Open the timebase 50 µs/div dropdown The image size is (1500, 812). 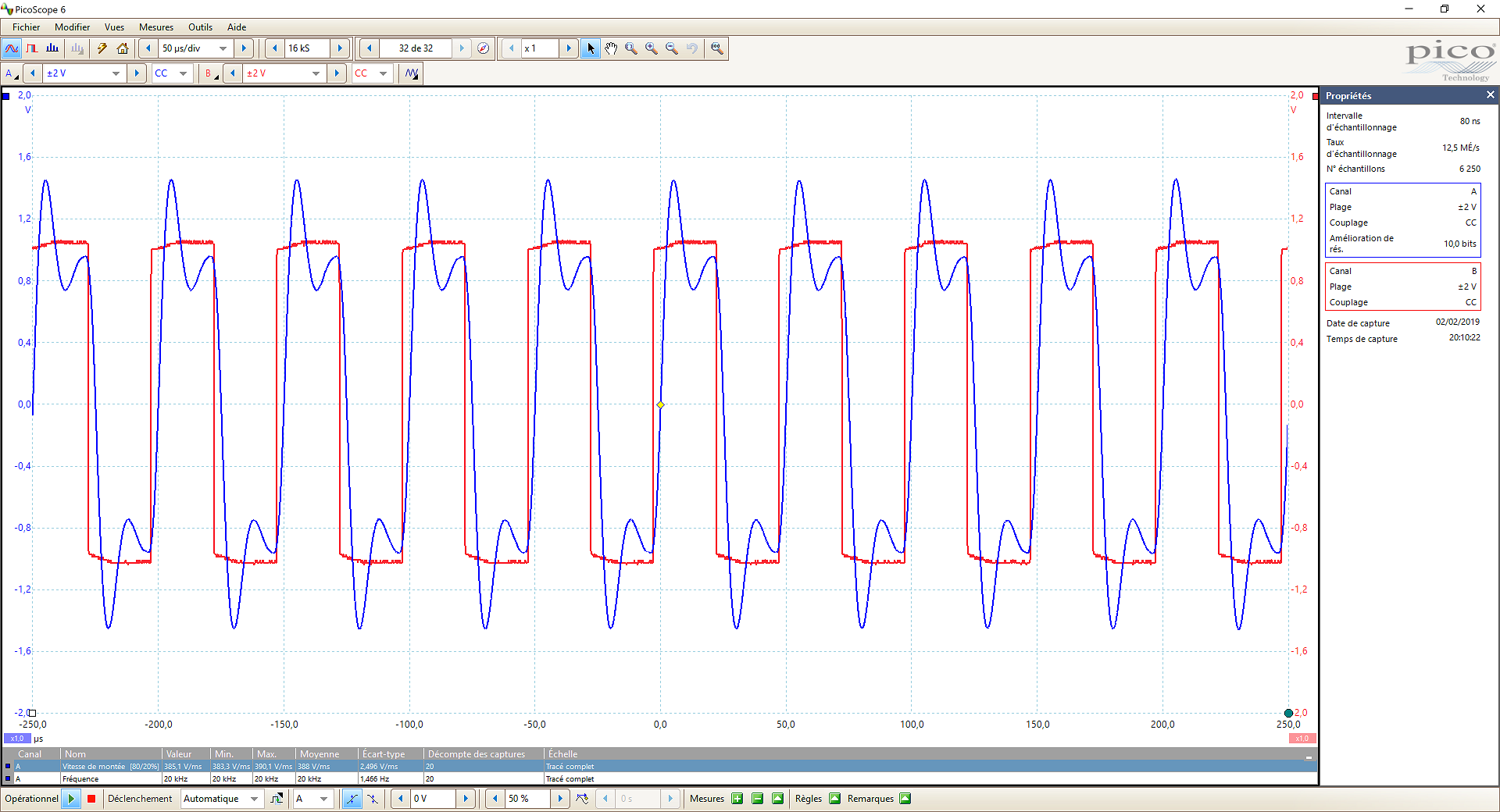[x=223, y=48]
